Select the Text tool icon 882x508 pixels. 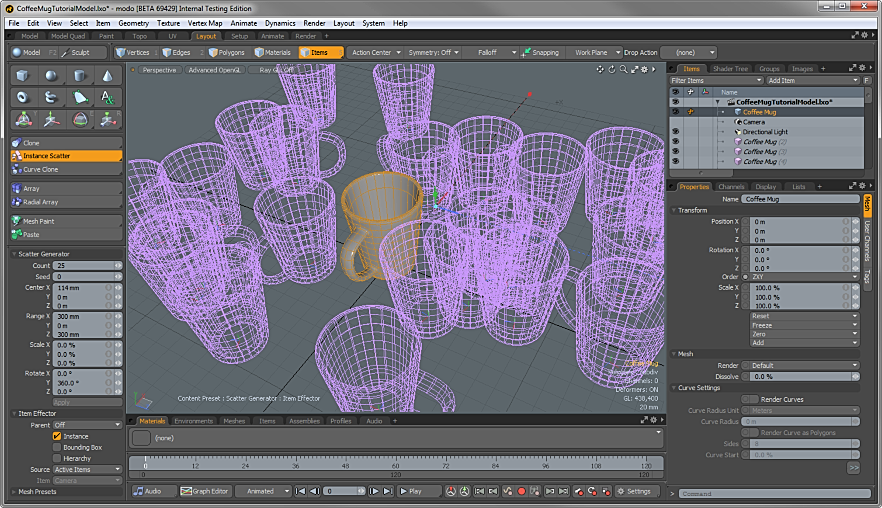point(107,97)
